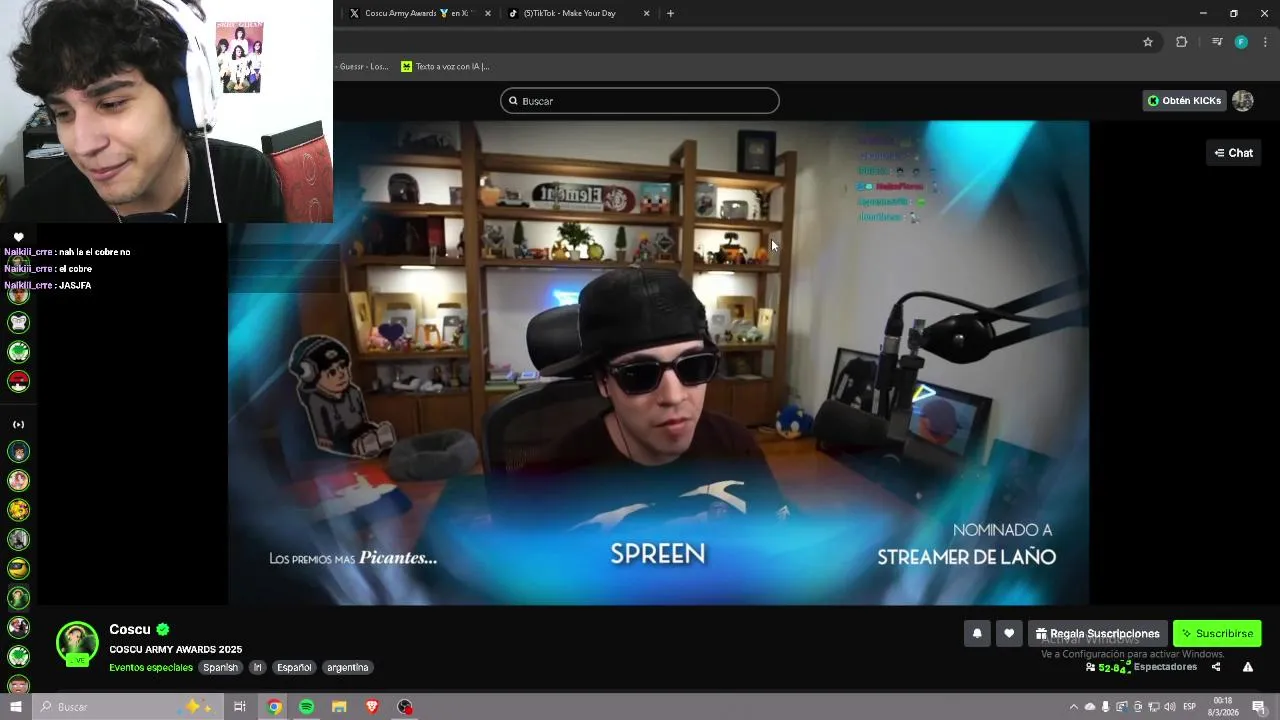Click the green Suscribirse button
This screenshot has height=720, width=1280.
pos(1217,633)
